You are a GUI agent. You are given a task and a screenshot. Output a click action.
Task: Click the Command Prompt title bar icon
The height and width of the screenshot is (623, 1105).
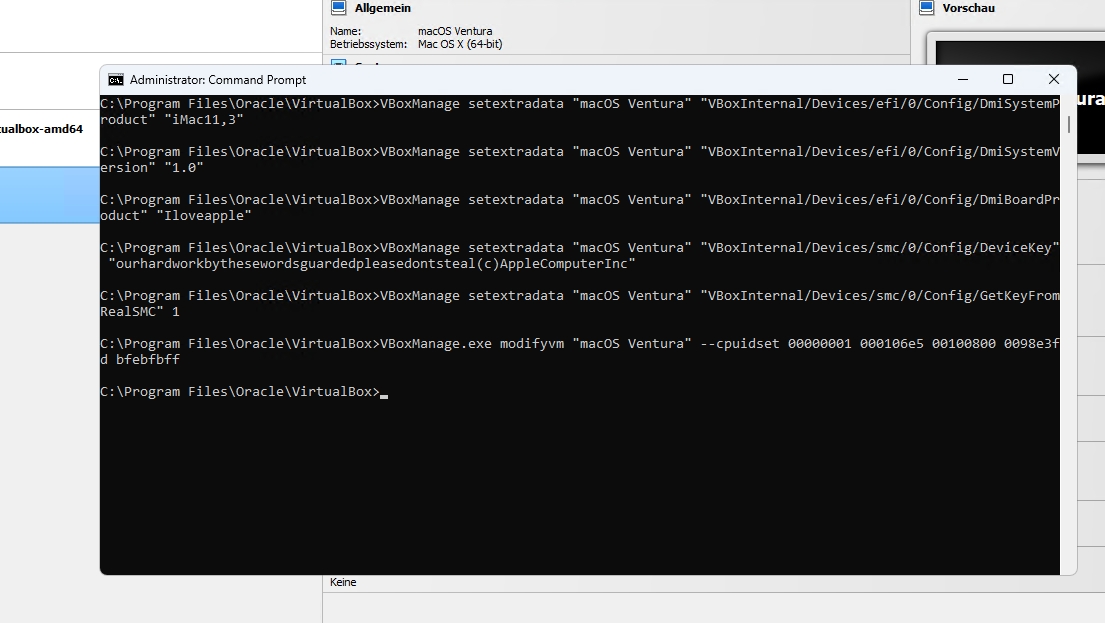116,80
